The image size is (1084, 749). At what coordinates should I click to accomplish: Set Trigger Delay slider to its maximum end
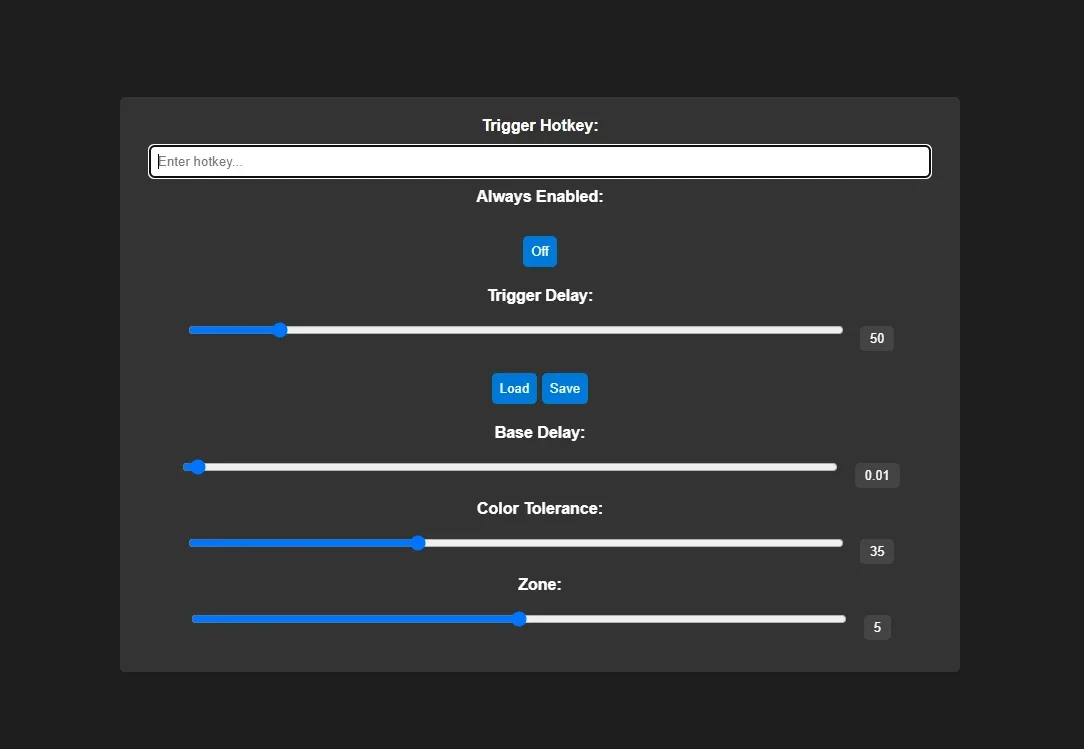coord(840,330)
